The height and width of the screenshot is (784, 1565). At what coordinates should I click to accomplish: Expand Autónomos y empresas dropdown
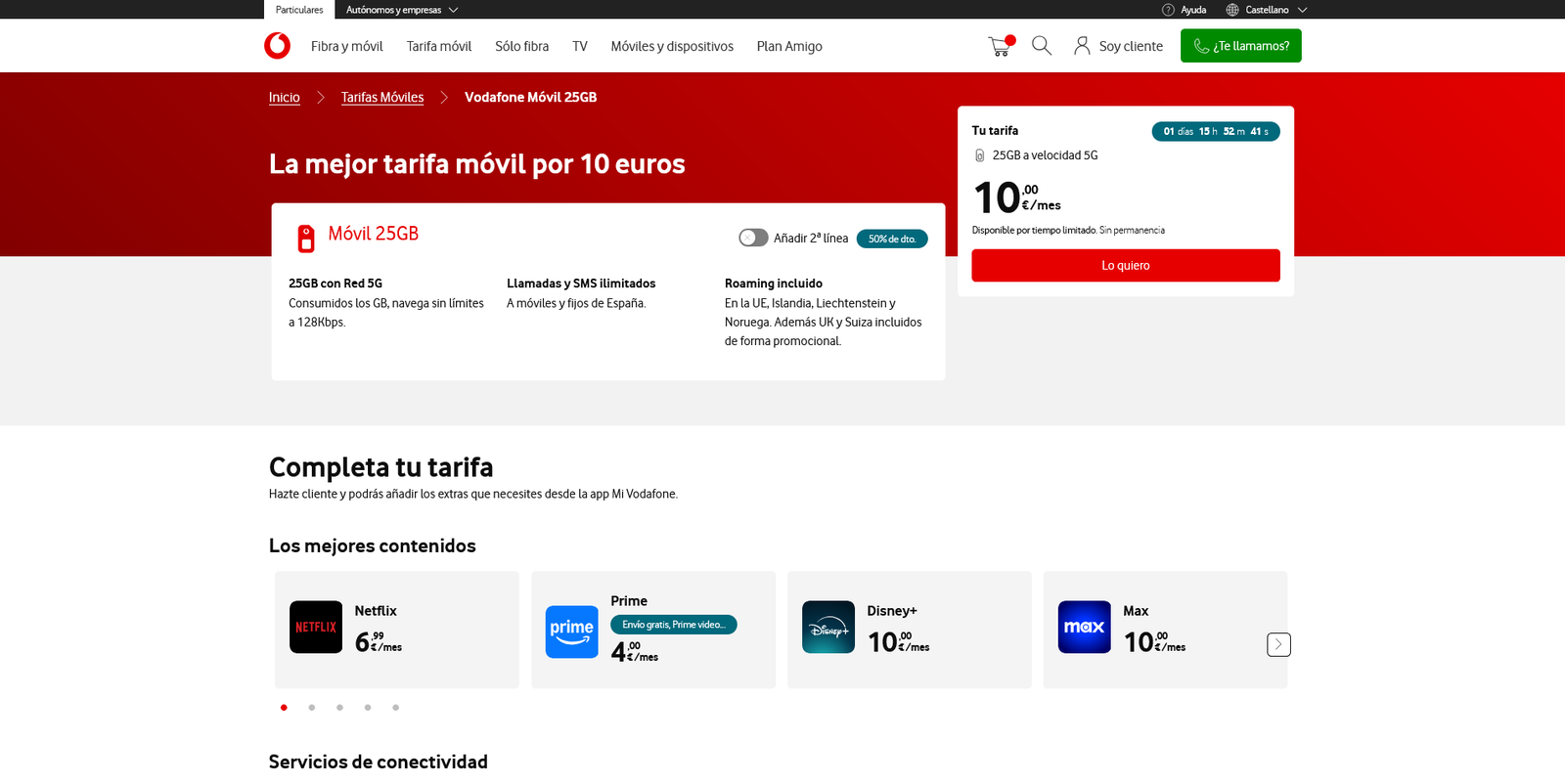click(402, 10)
